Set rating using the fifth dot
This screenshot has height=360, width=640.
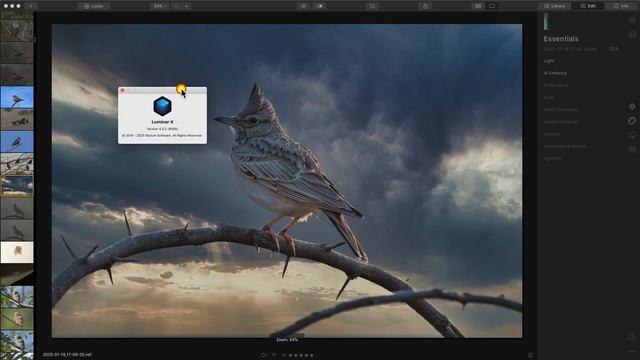click(x=312, y=355)
